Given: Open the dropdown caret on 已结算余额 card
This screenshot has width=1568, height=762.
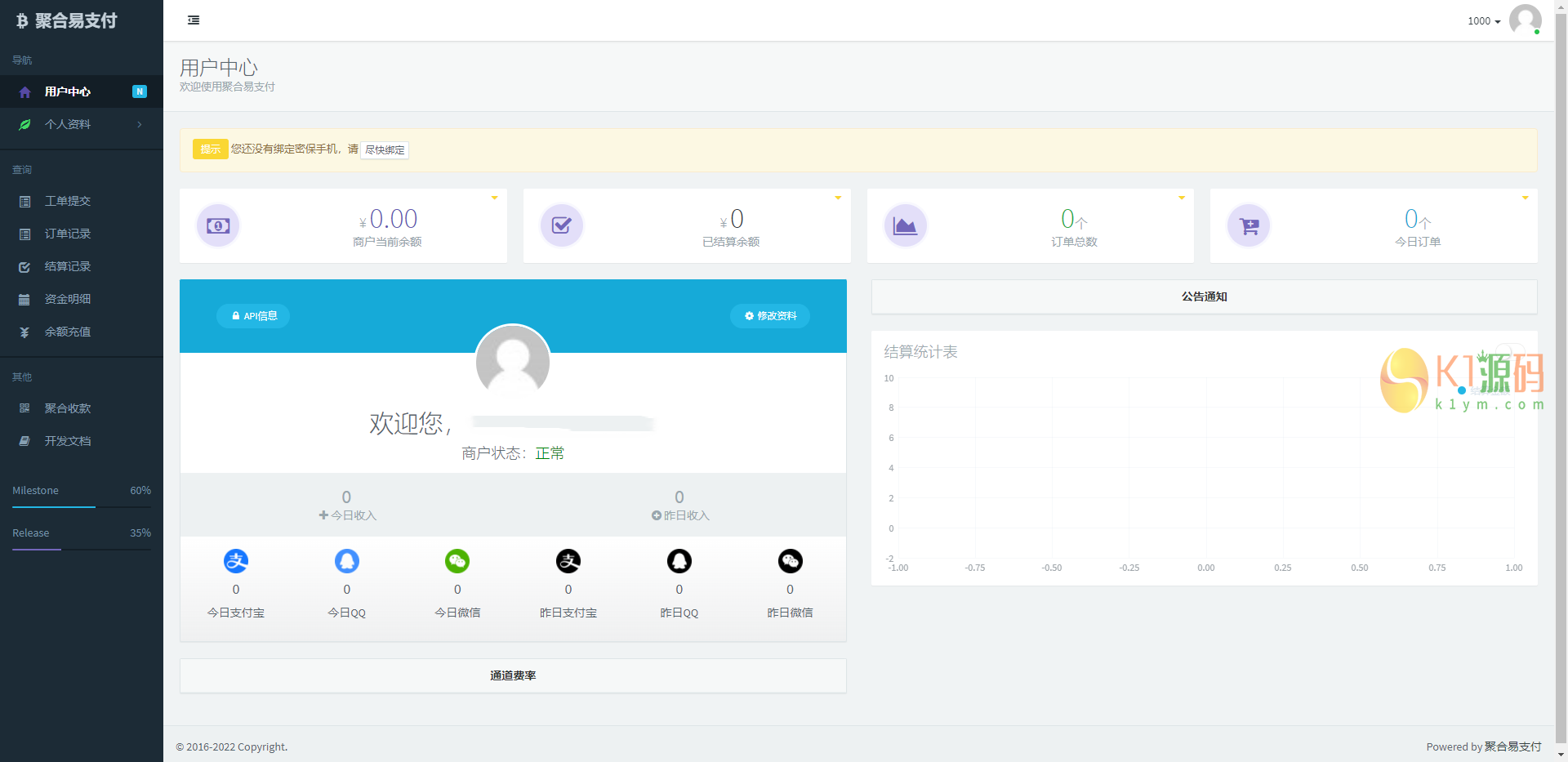Looking at the screenshot, I should (838, 198).
